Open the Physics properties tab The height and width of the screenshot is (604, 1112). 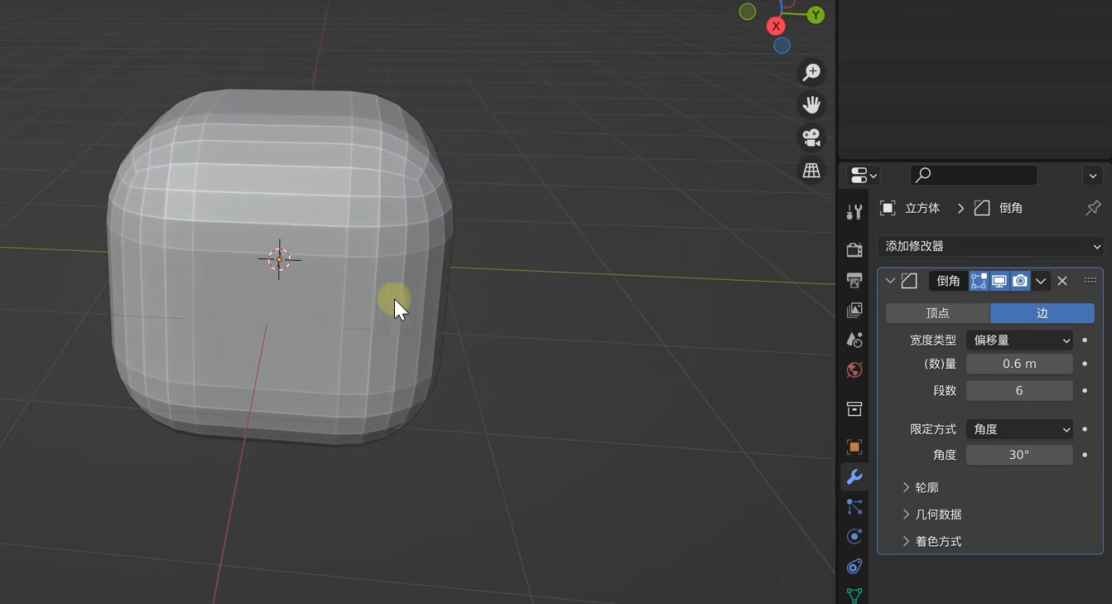[855, 537]
